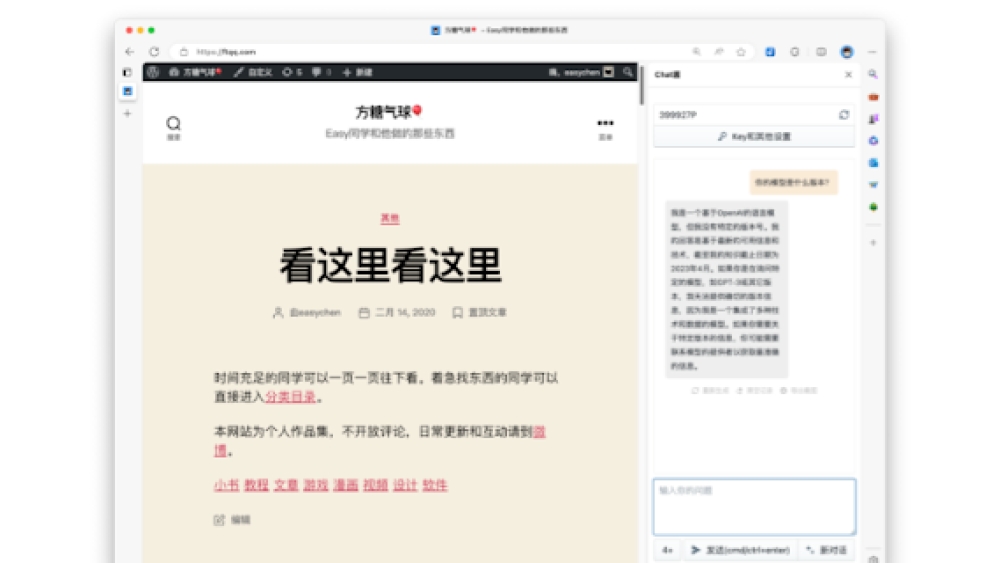Image resolution: width=1000 pixels, height=563 pixels.
Task: Open the three-dot 菜单 menu toggle
Action: [x=605, y=128]
